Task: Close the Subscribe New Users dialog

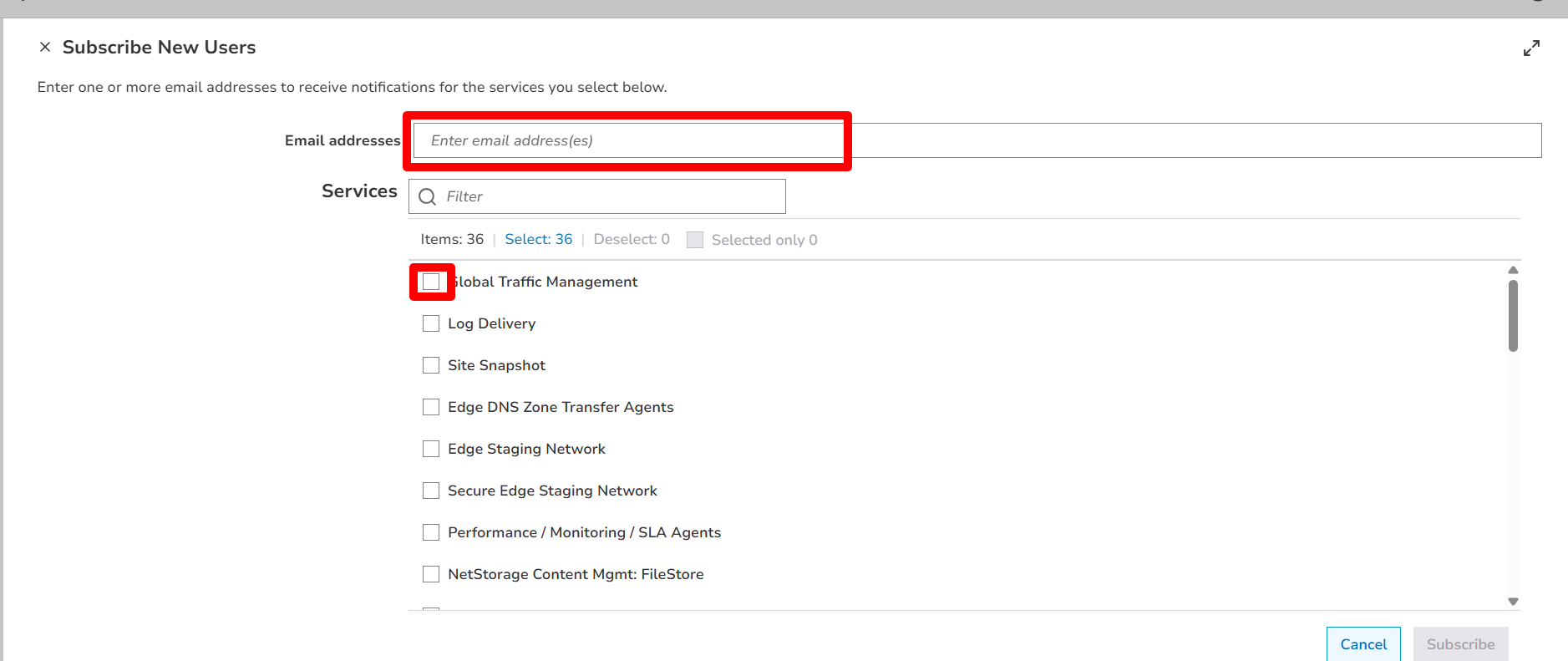Action: pyautogui.click(x=45, y=48)
